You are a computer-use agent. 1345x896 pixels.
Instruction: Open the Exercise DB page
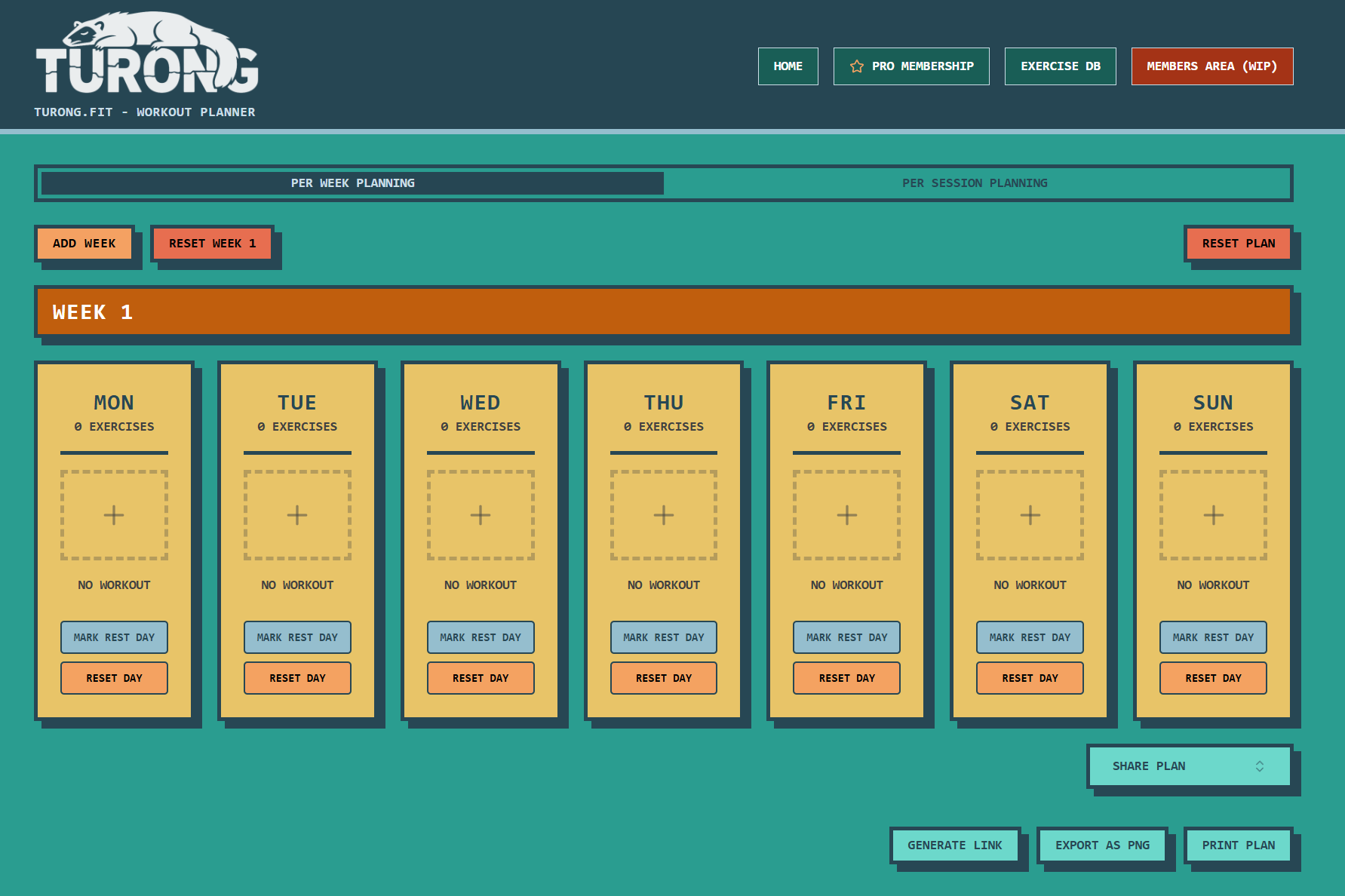[1060, 66]
